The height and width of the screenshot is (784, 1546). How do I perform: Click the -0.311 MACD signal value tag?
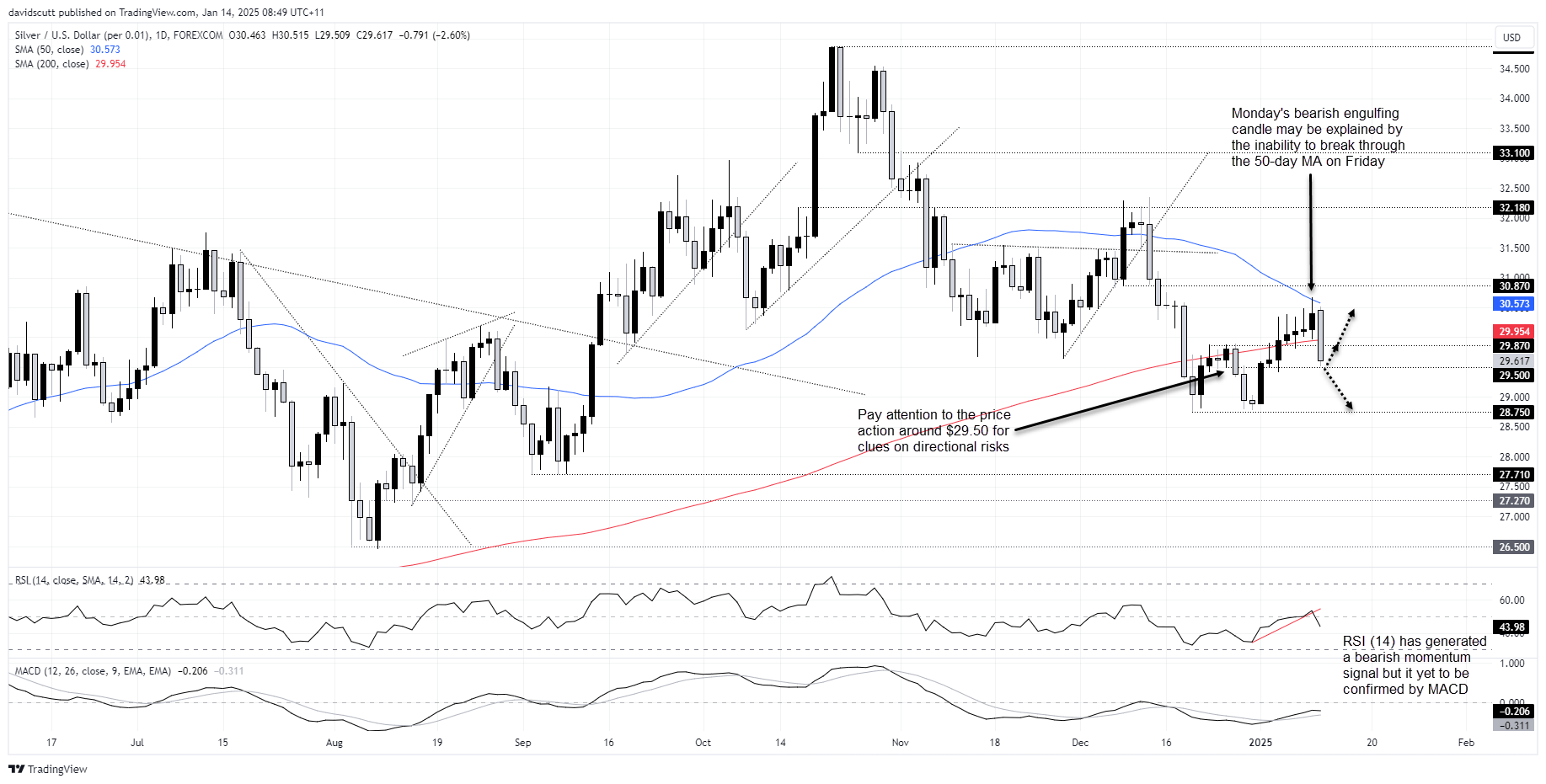[x=1513, y=725]
